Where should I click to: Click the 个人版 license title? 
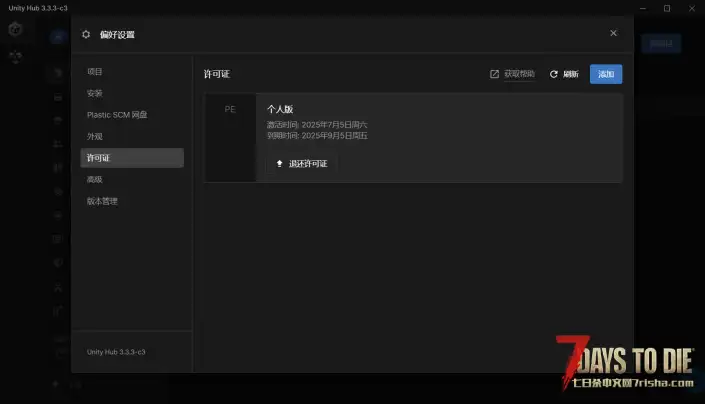[x=280, y=109]
